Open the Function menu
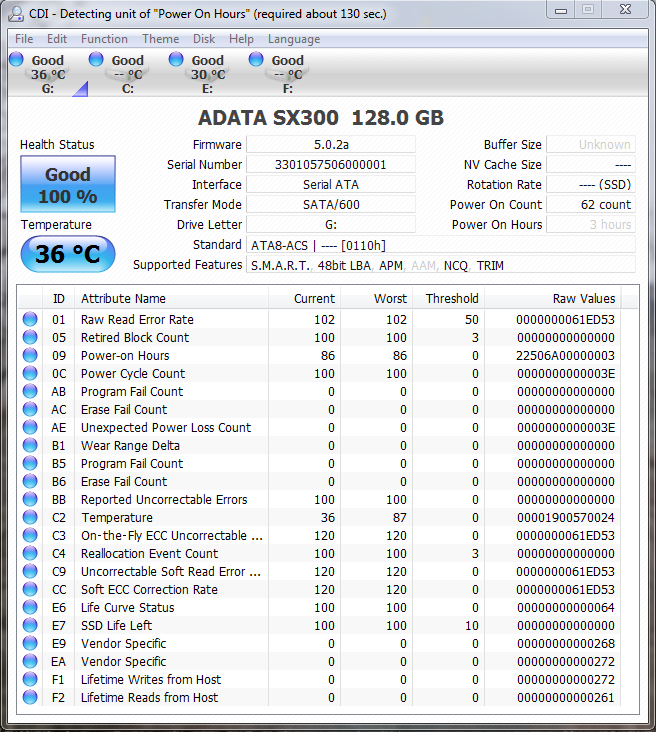 click(x=104, y=39)
